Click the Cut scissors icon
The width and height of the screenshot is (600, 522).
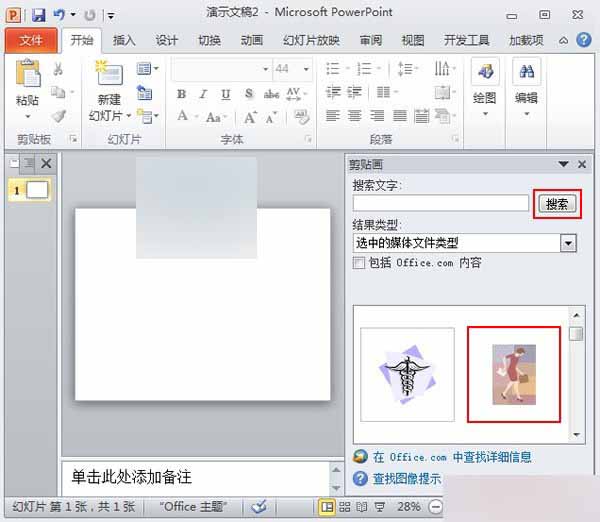(58, 69)
